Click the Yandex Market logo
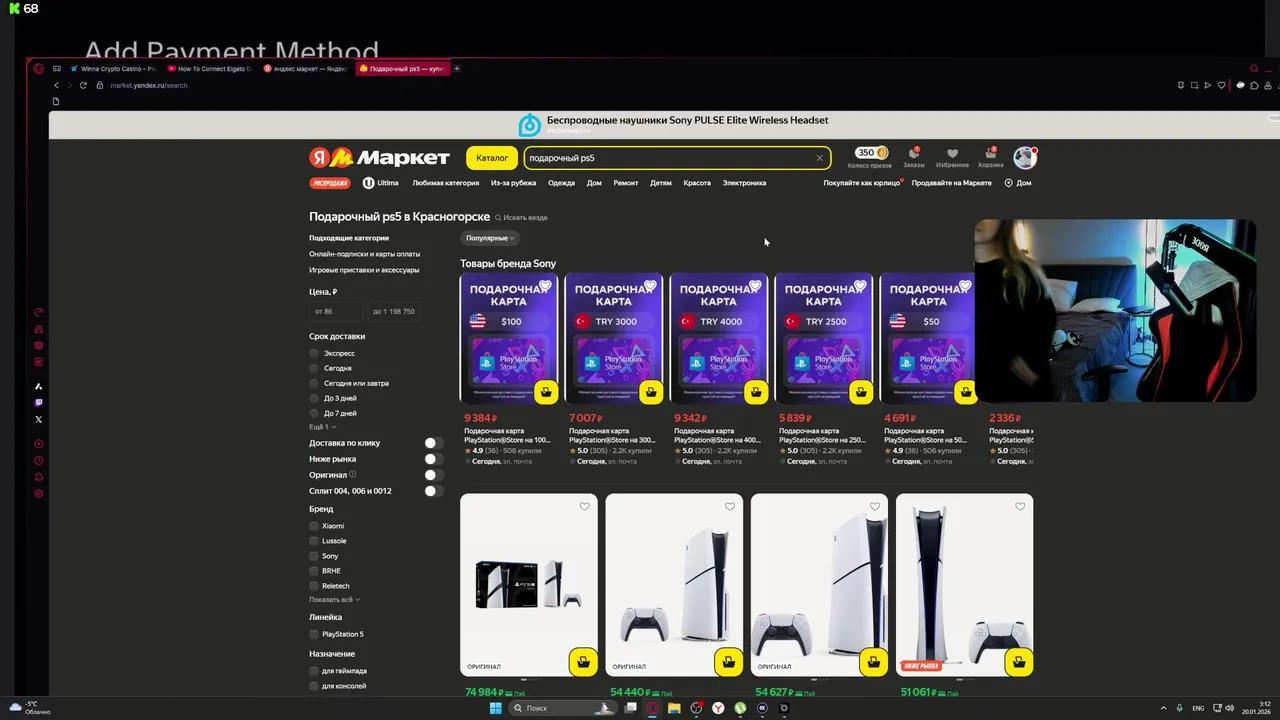Image resolution: width=1280 pixels, height=720 pixels. point(379,158)
